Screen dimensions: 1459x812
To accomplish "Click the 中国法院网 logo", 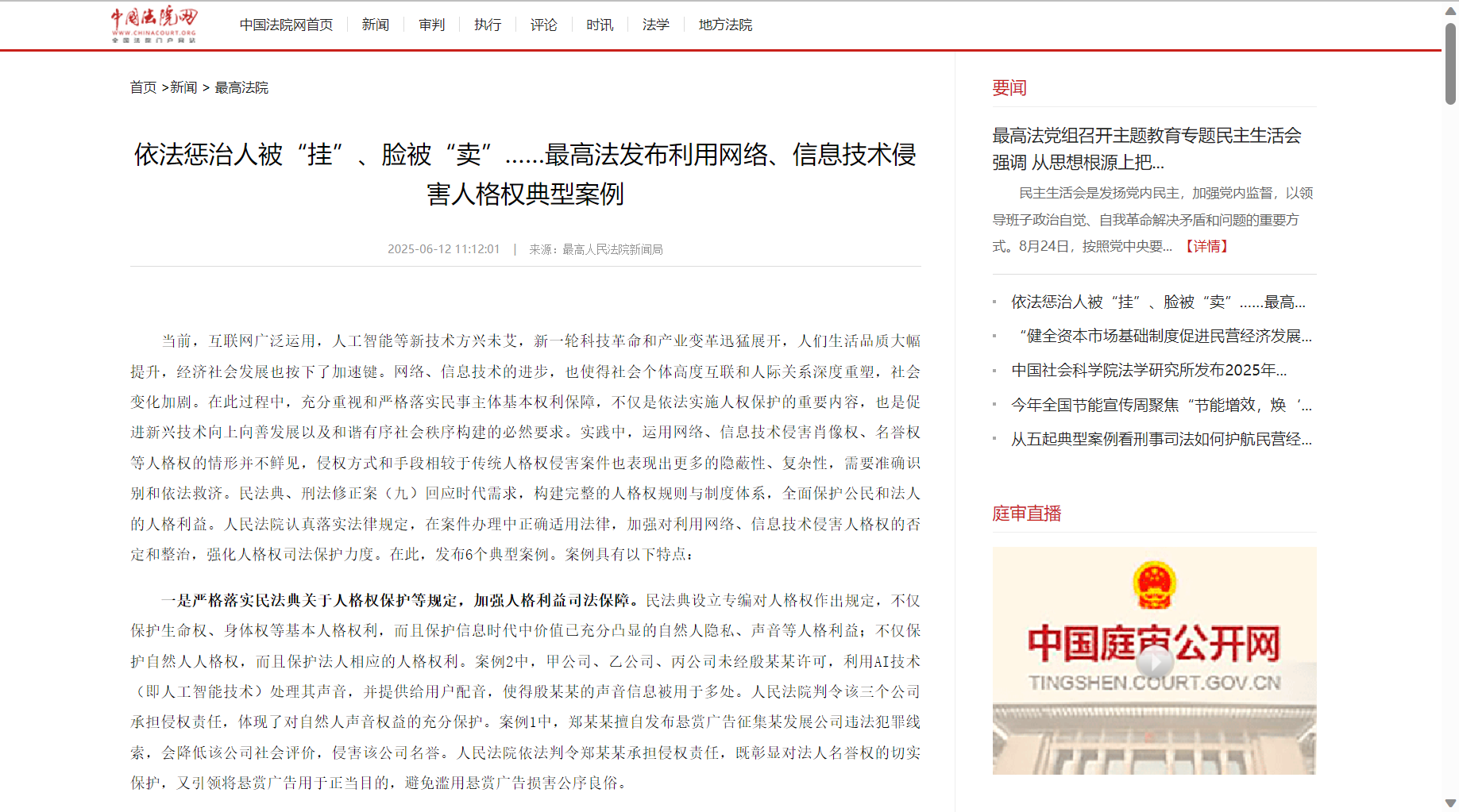I will (154, 25).
